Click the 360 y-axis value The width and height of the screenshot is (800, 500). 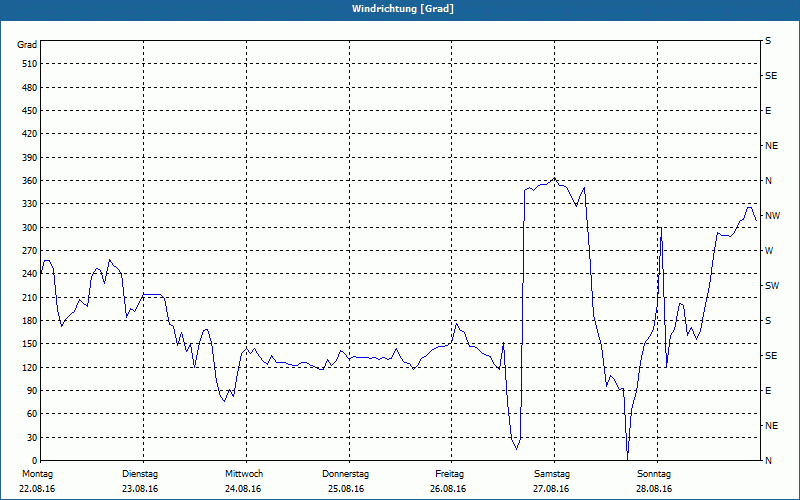[30, 181]
